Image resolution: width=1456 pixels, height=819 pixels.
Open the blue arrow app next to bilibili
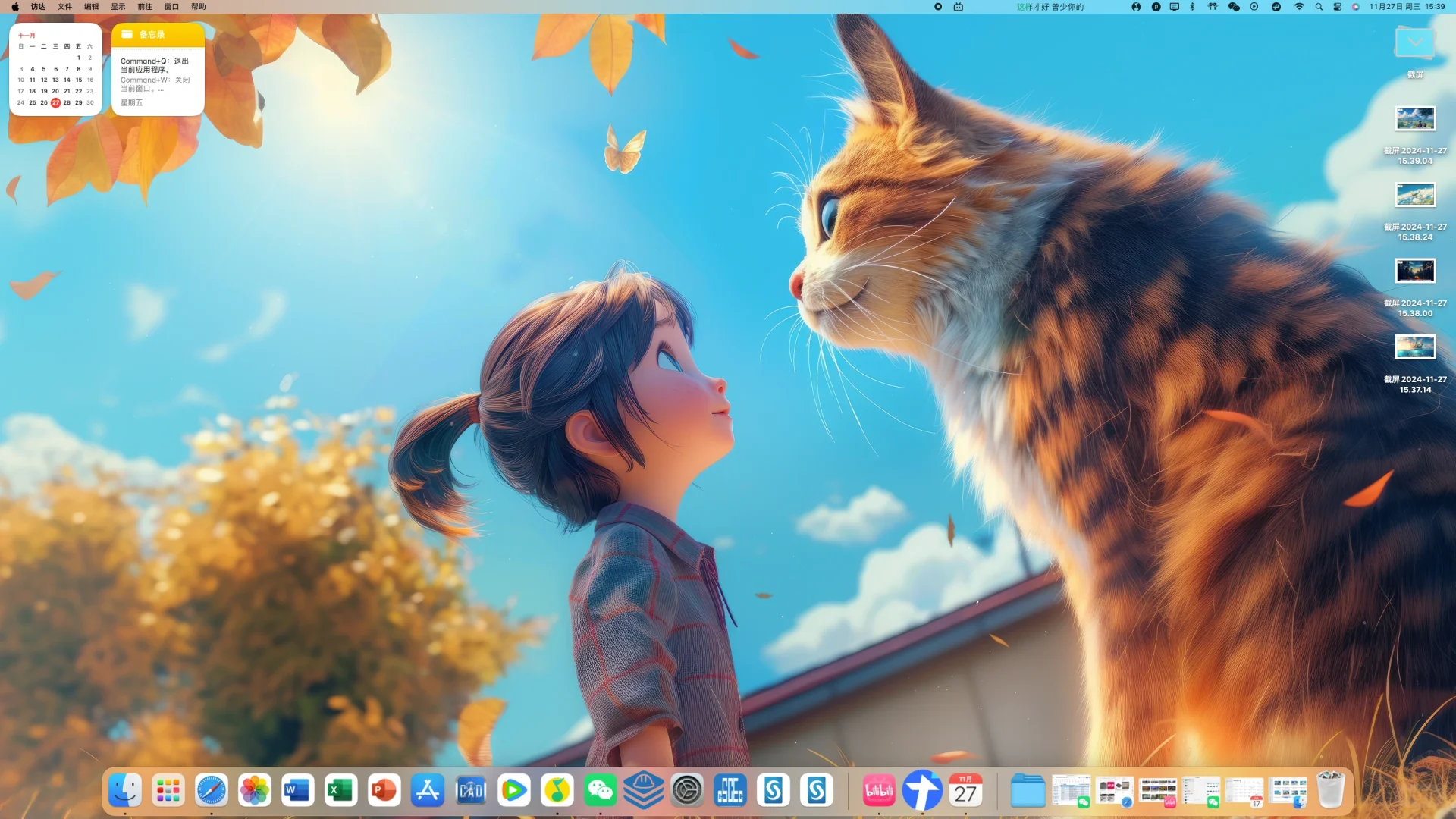922,791
